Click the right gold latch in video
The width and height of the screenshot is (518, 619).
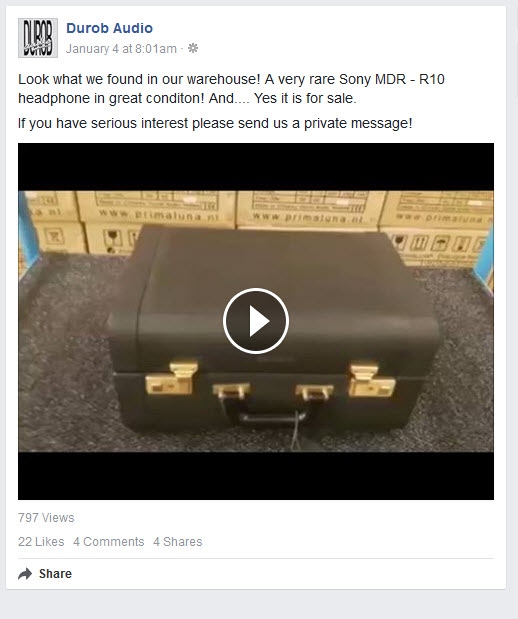point(372,381)
